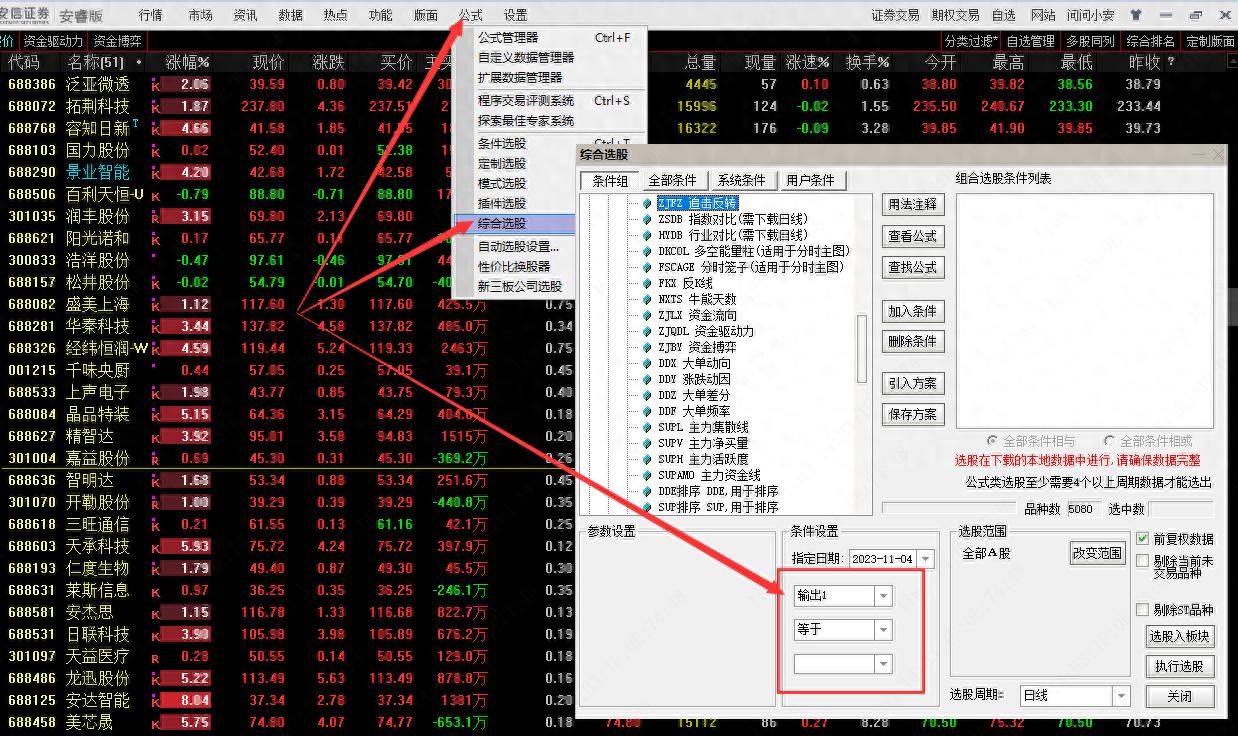This screenshot has height=736, width=1238.
Task: Select the ZJFZ 追击反转 formula icon
Action: 647,204
